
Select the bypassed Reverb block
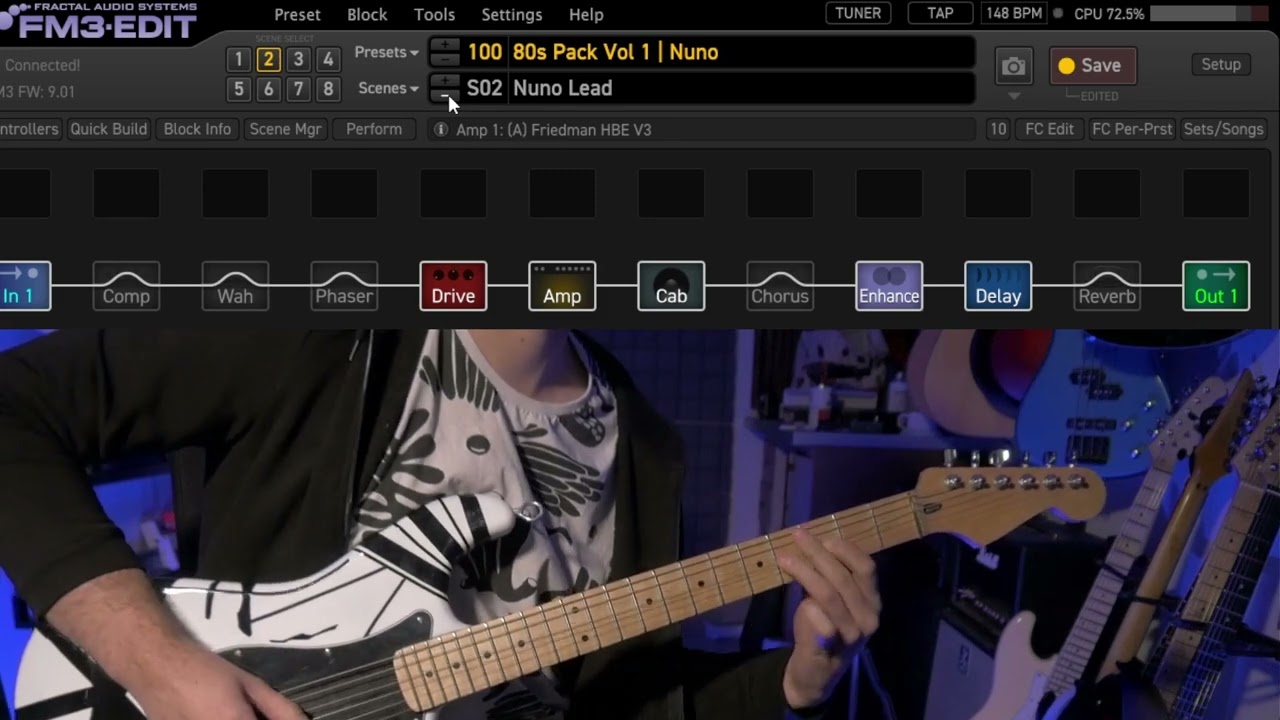click(1107, 286)
